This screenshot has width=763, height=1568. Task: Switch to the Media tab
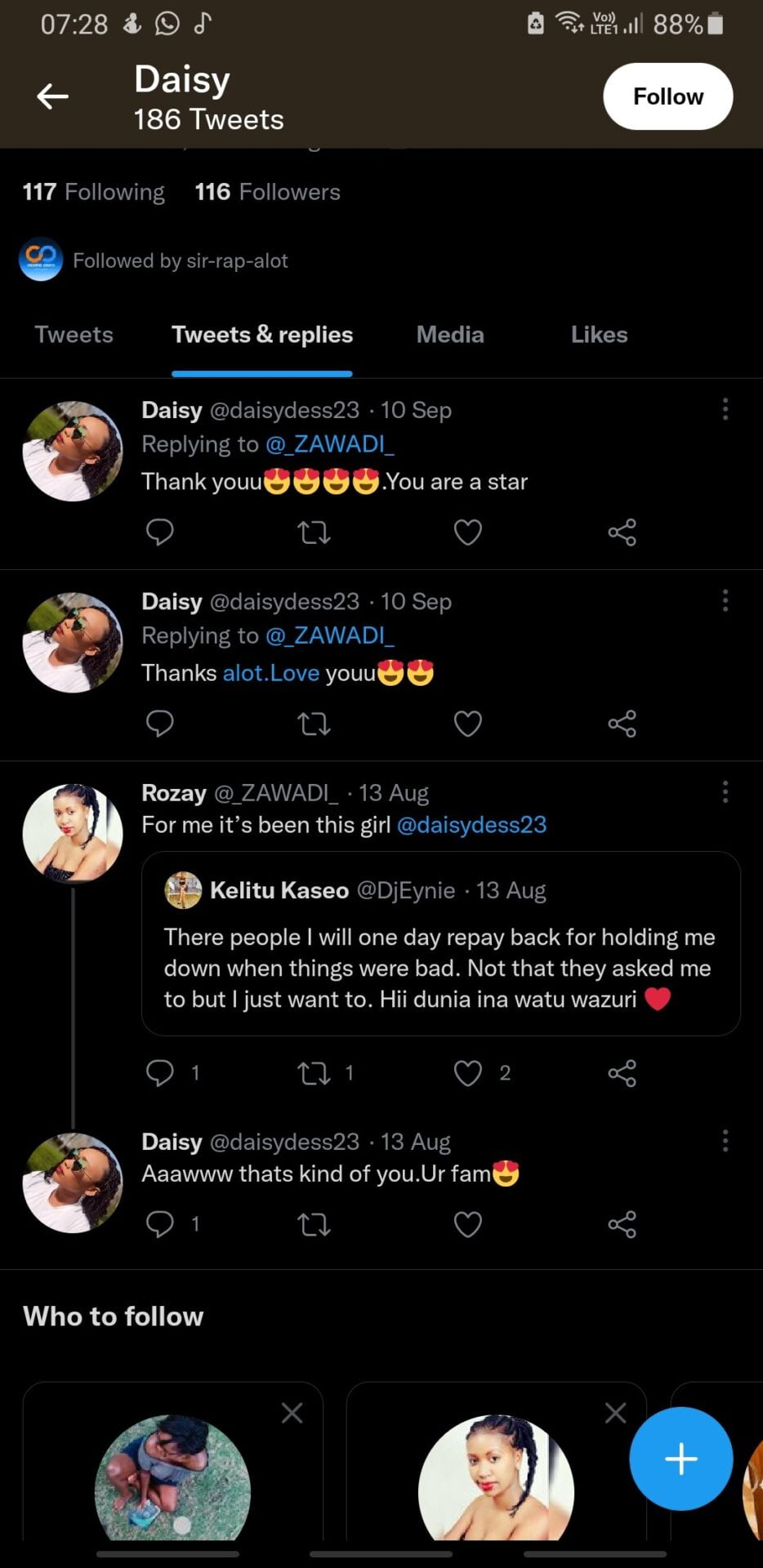coord(449,334)
